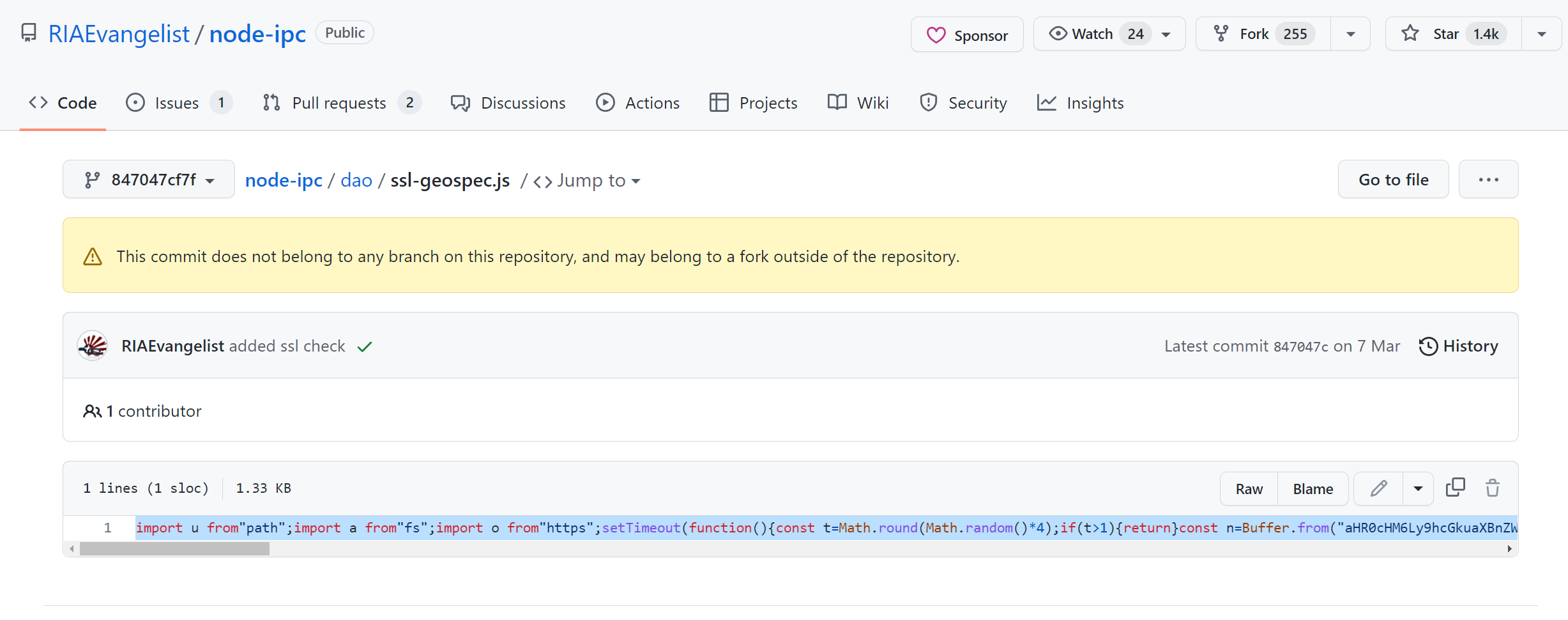Click the Fork button
Screen dimensions: 1568x620
coord(1263,34)
